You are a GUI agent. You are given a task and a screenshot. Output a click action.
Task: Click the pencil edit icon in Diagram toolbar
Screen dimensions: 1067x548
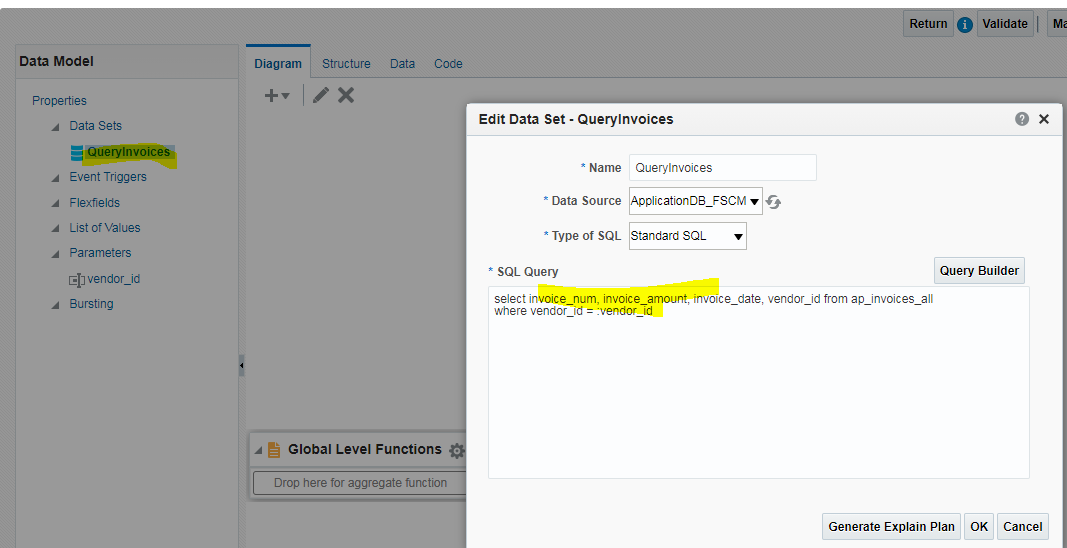point(321,95)
